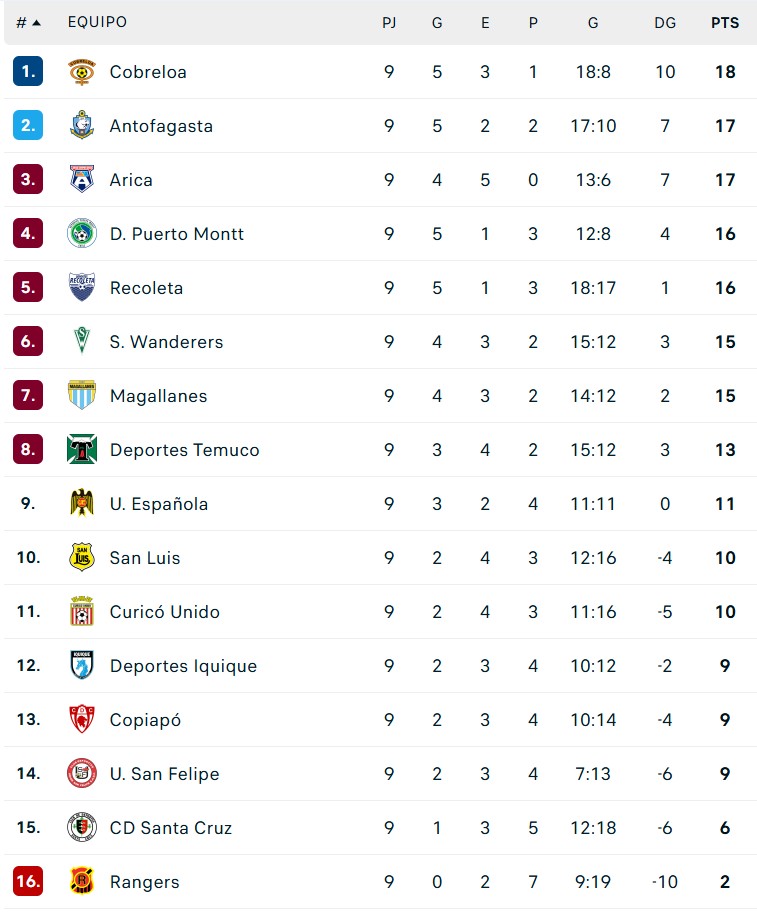Click the Recoleta club badge
This screenshot has height=916, width=757.
(82, 288)
